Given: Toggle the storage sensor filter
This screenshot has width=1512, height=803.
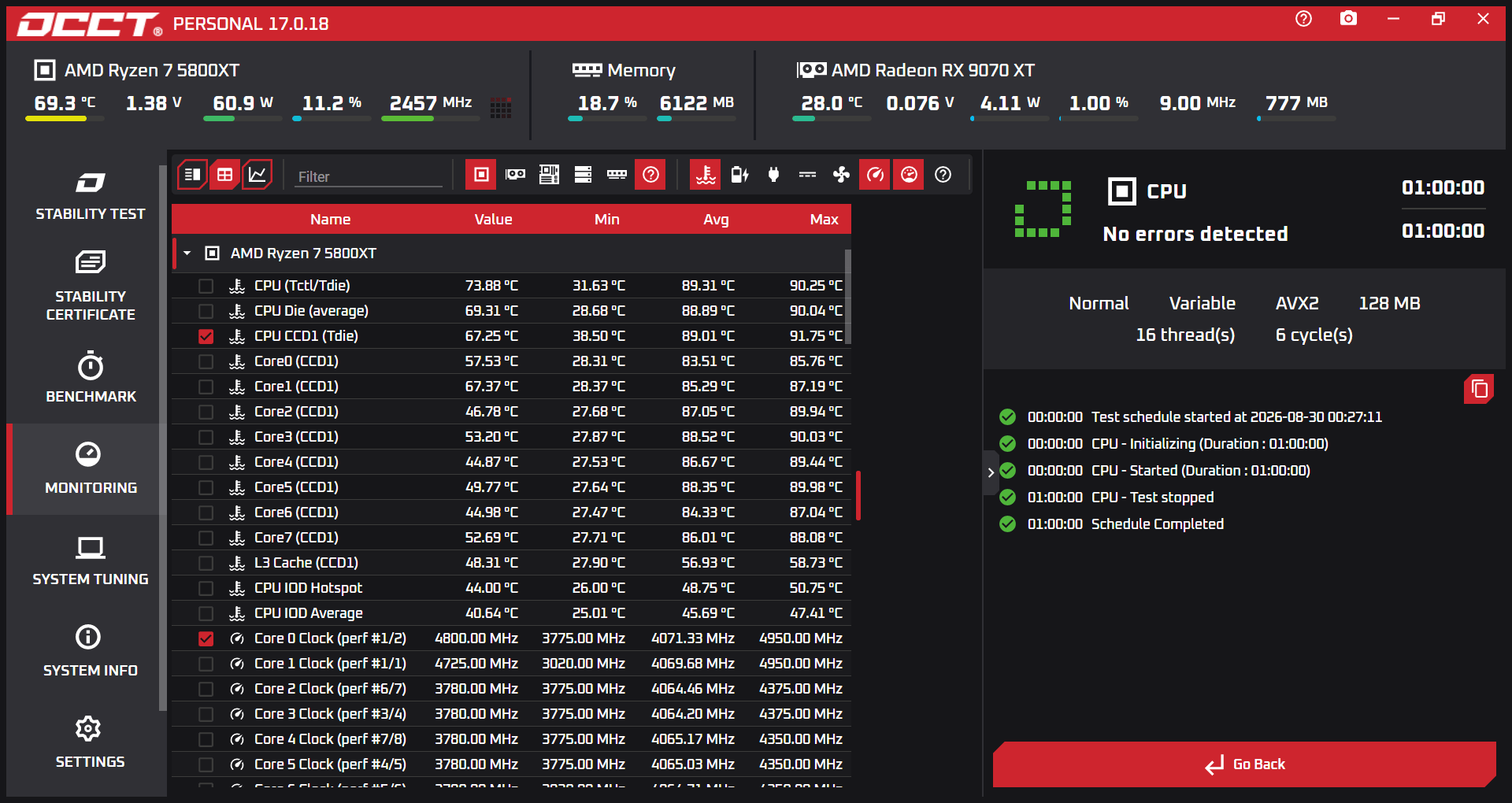Looking at the screenshot, I should (x=583, y=175).
